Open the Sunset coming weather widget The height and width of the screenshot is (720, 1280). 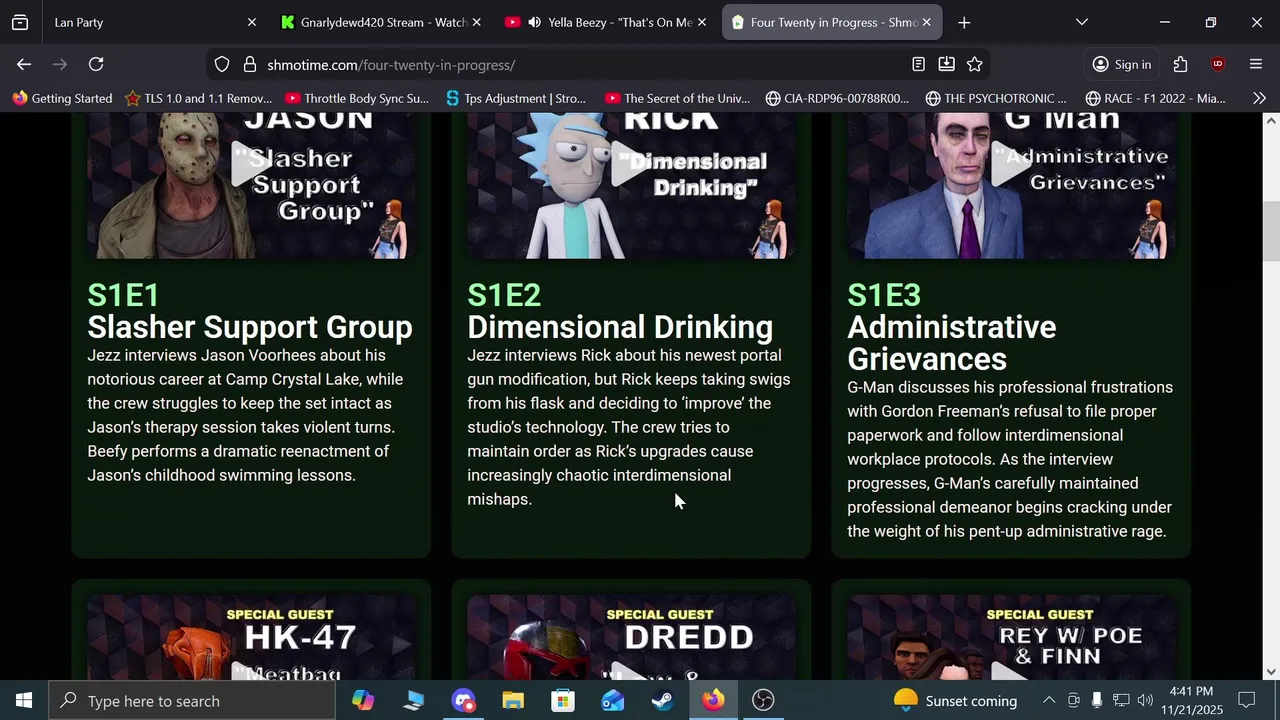(x=956, y=700)
